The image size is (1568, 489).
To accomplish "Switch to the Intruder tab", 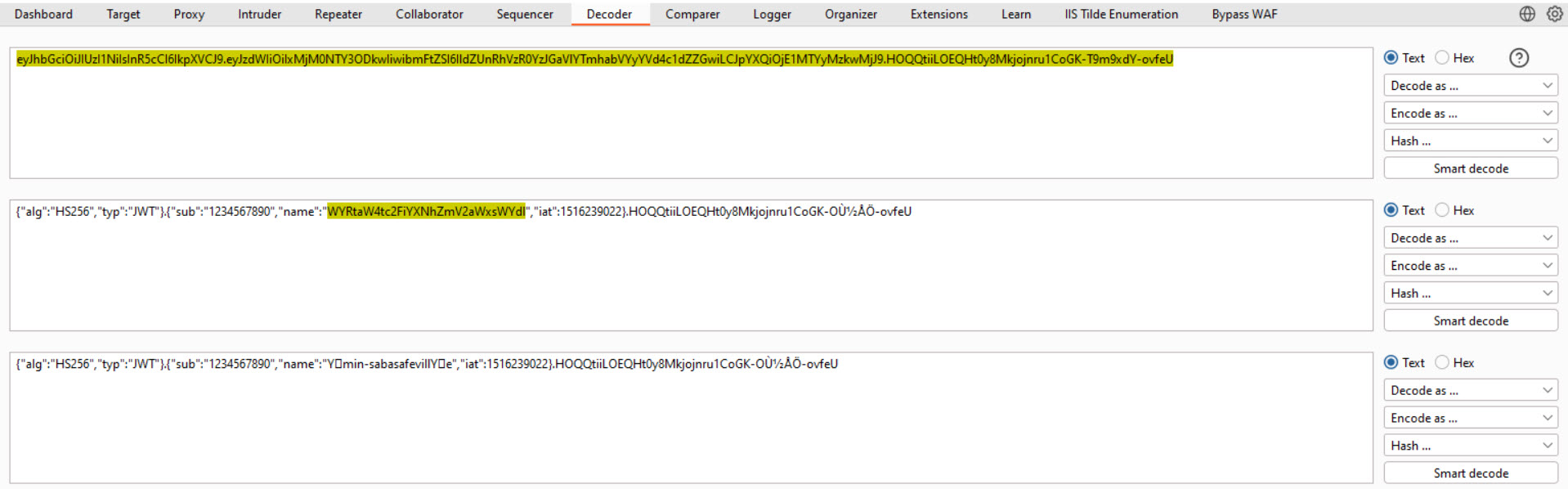I will coord(259,14).
